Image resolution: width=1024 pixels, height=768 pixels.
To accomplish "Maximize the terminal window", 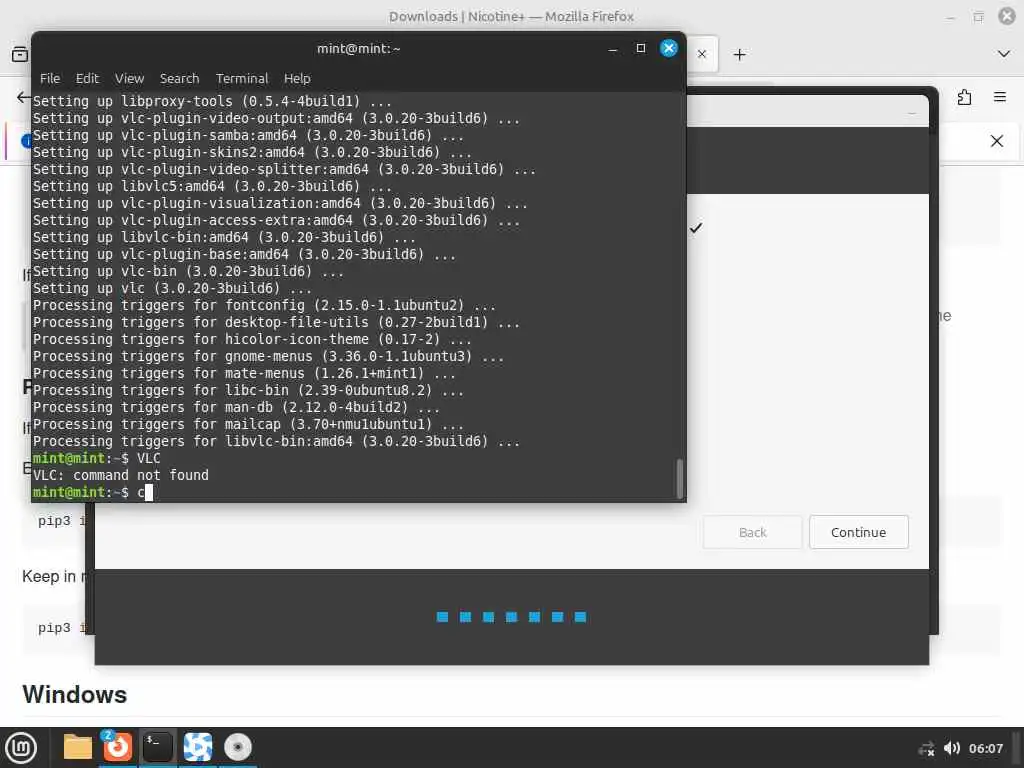I will pos(641,48).
